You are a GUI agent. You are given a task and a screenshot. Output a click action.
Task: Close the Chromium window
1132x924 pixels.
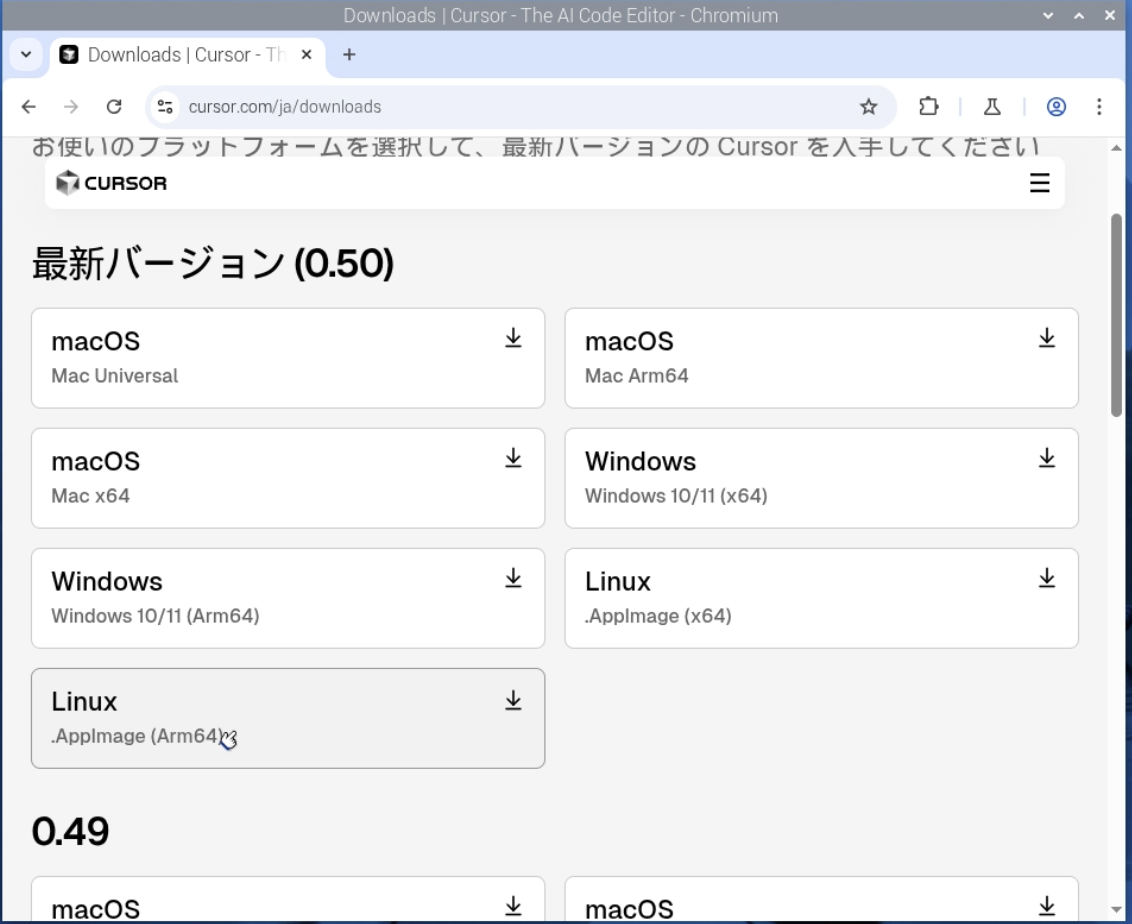point(1110,15)
